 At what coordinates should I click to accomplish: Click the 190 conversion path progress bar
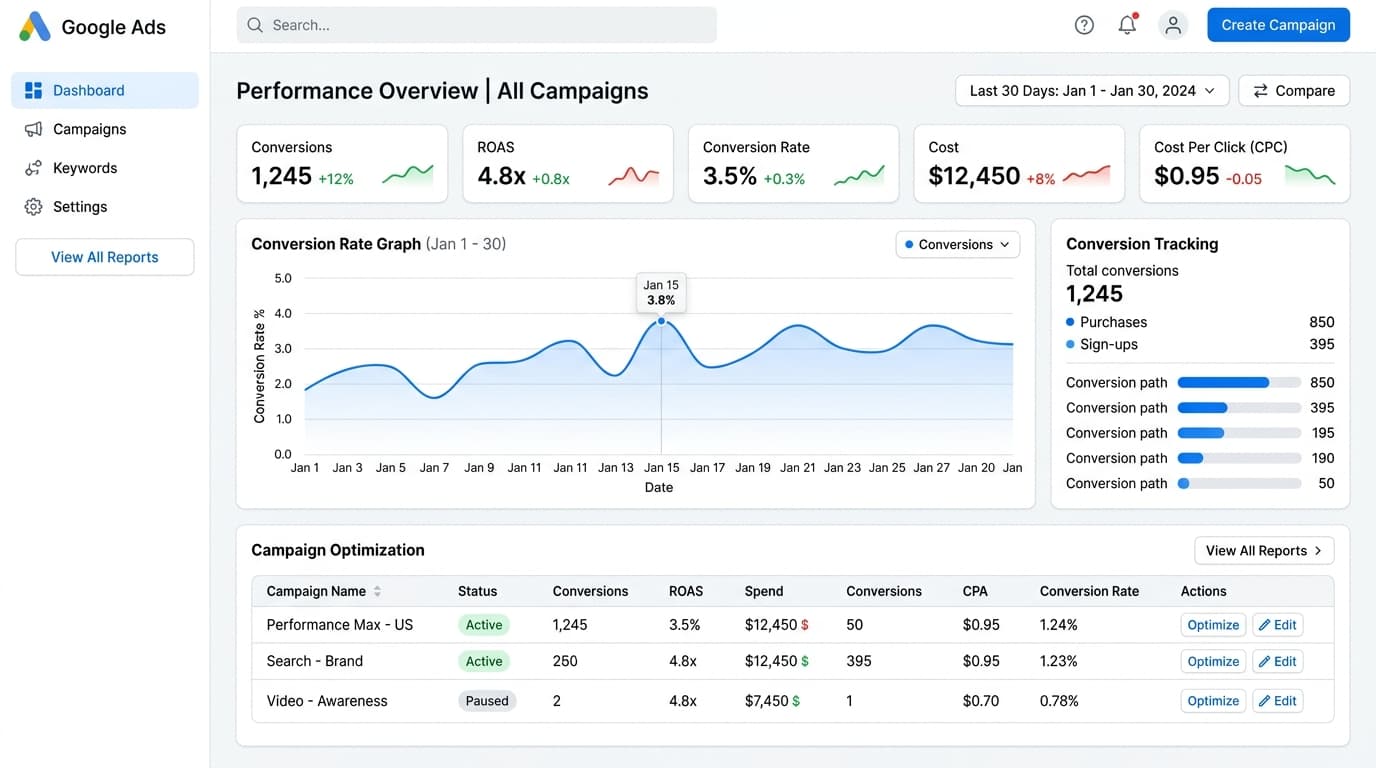pos(1239,458)
